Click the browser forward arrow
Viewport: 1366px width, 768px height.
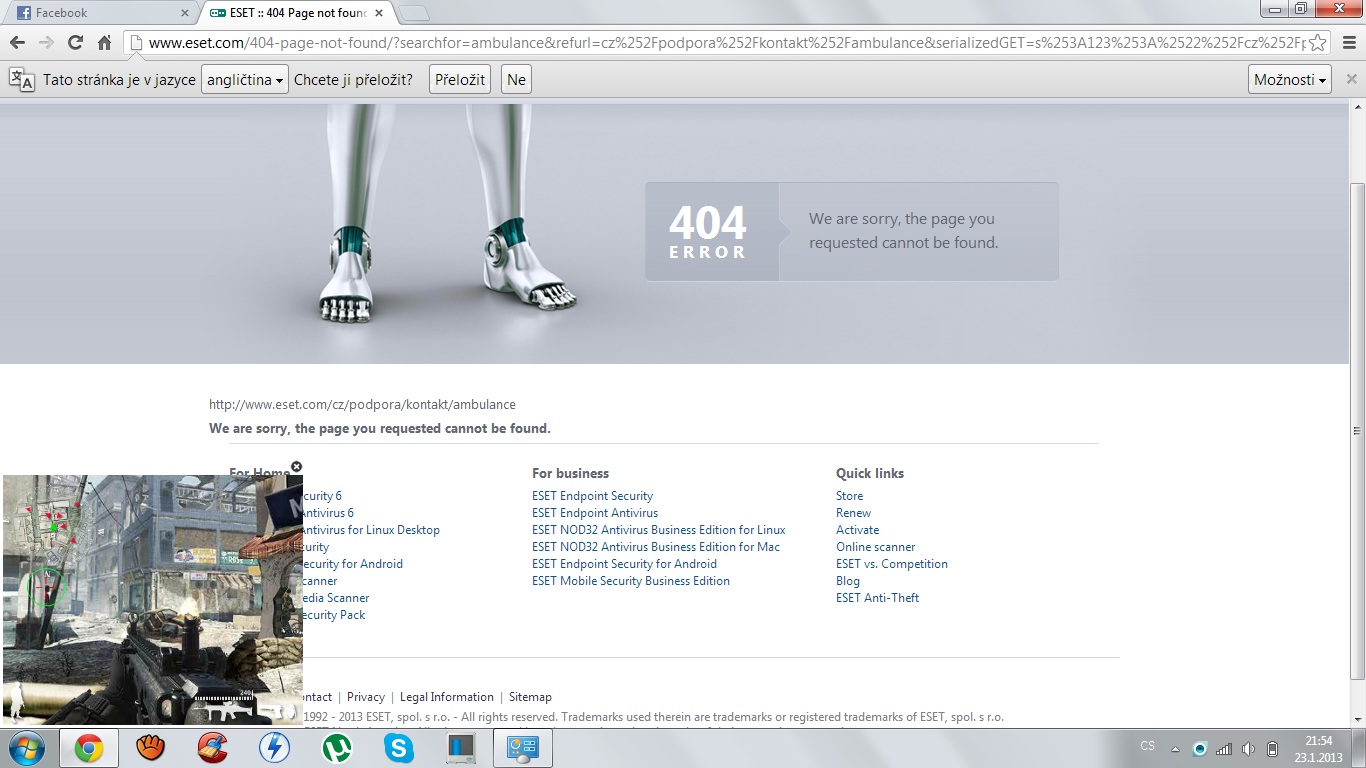[46, 43]
